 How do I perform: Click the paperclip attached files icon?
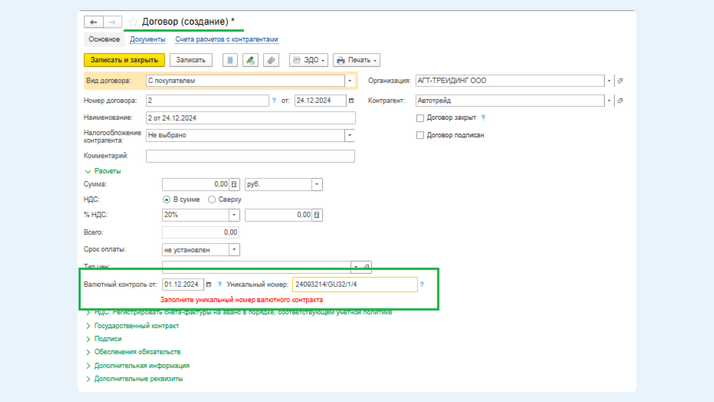coord(271,60)
